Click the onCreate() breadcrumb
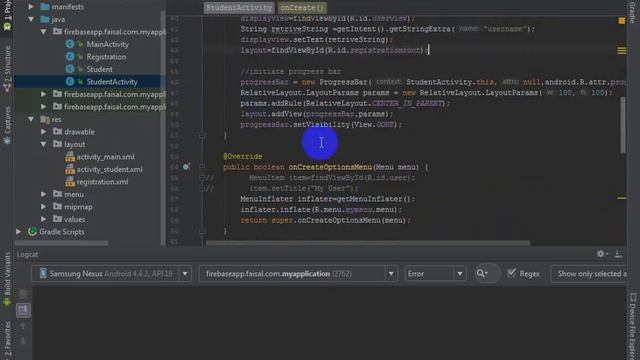This screenshot has width=640, height=360. tap(302, 8)
